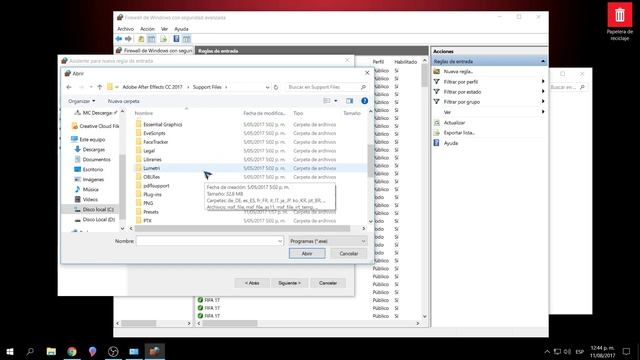Open taskbar search magnifier
The image size is (640, 360).
click(x=30, y=351)
